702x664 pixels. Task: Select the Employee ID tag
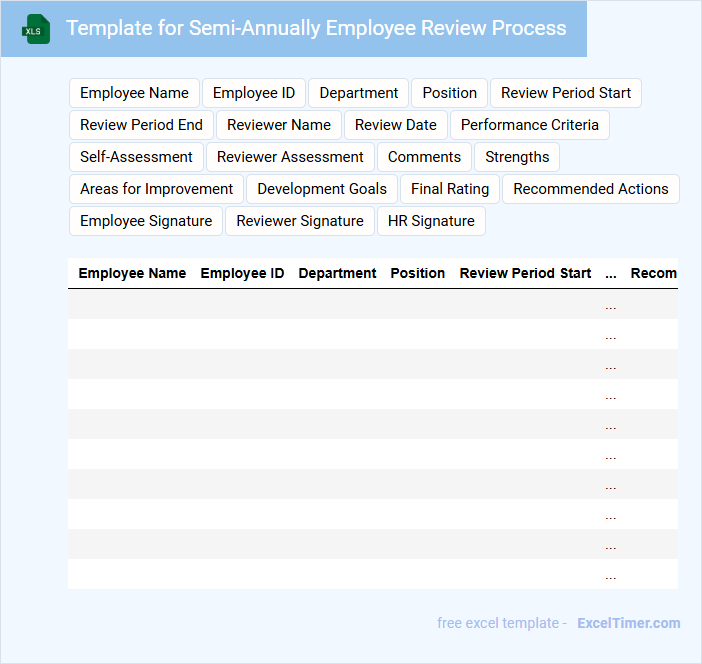254,93
